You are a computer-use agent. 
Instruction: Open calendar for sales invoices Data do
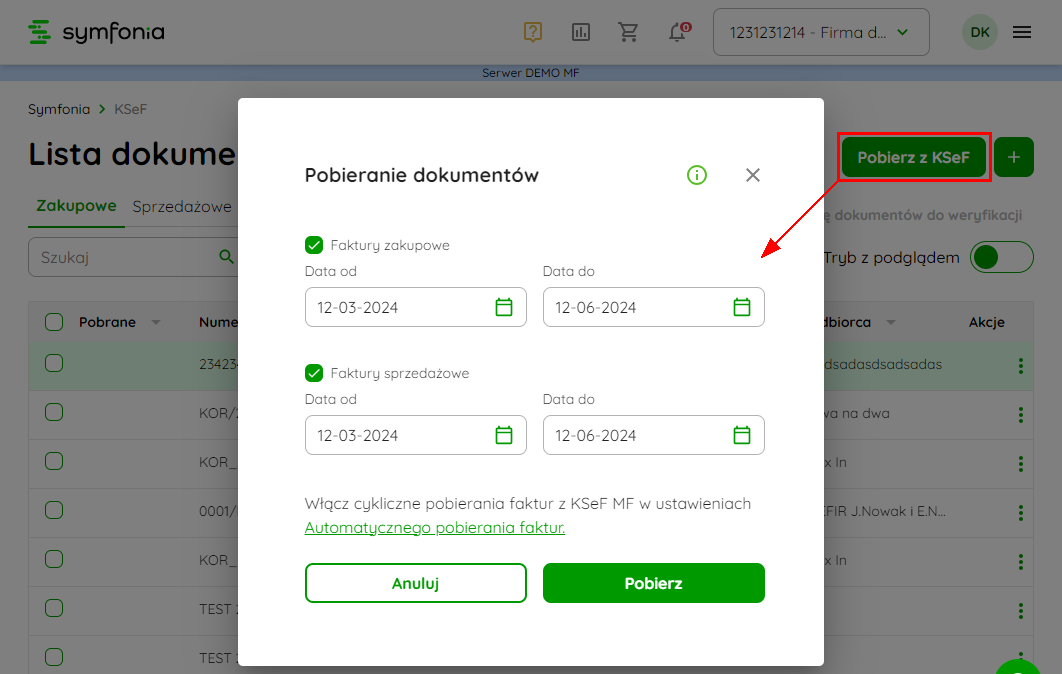click(742, 435)
